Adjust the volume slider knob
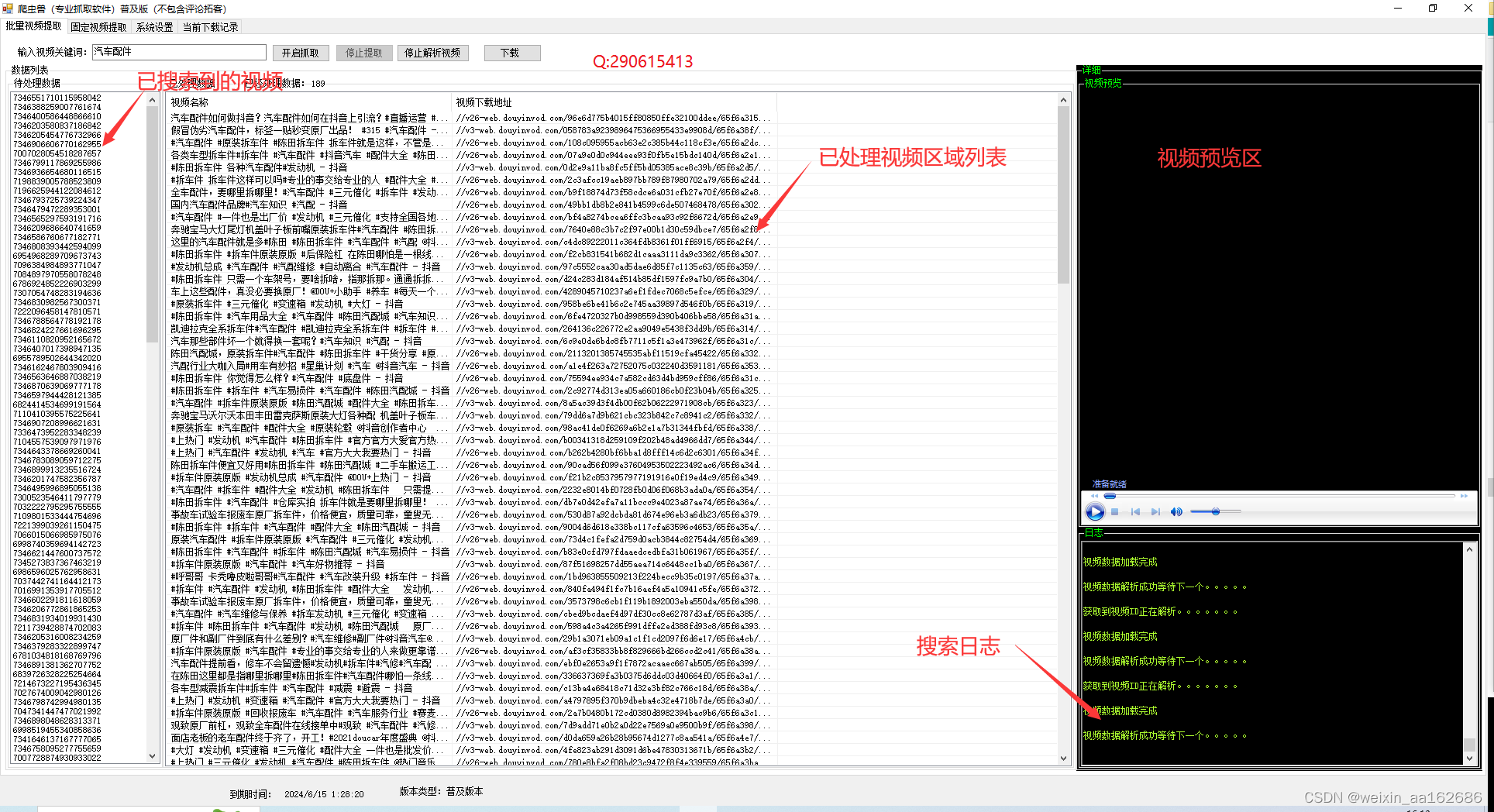The image size is (1494, 812). (x=1216, y=511)
